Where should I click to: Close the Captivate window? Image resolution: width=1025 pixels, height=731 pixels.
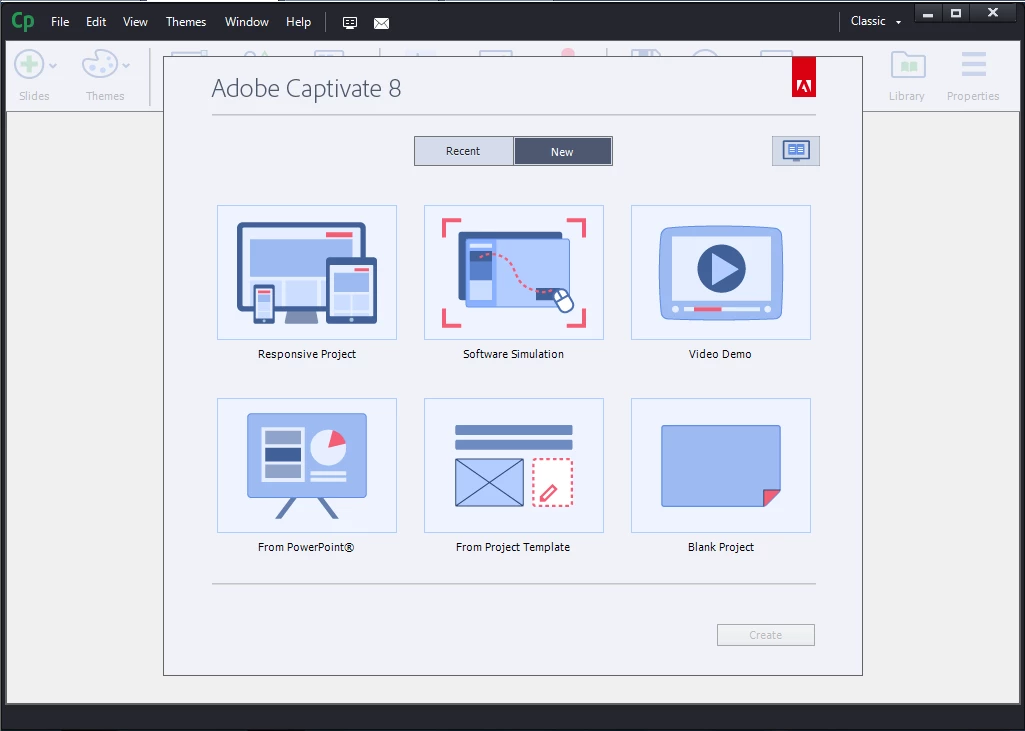(x=993, y=13)
